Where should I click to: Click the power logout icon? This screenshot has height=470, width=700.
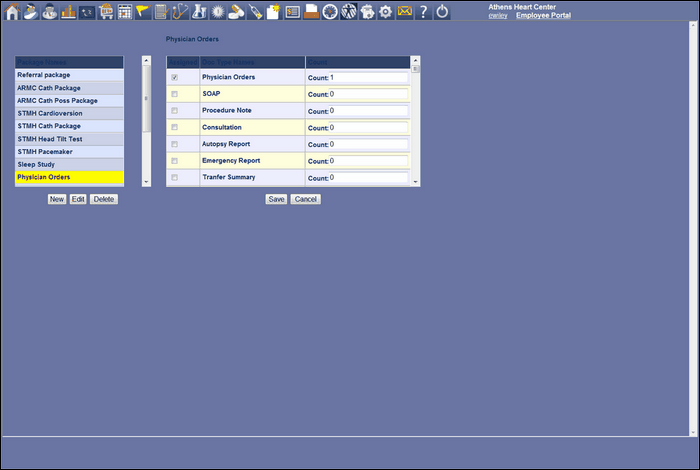pyautogui.click(x=443, y=12)
